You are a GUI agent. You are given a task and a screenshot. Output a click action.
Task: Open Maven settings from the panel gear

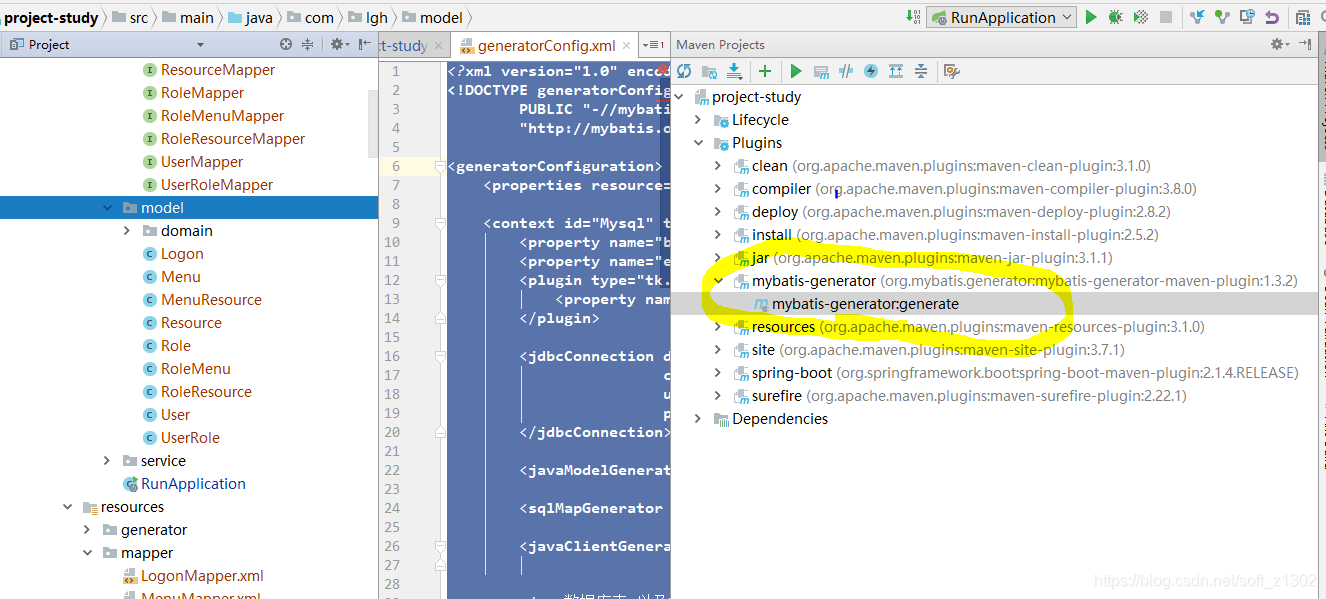[950, 70]
